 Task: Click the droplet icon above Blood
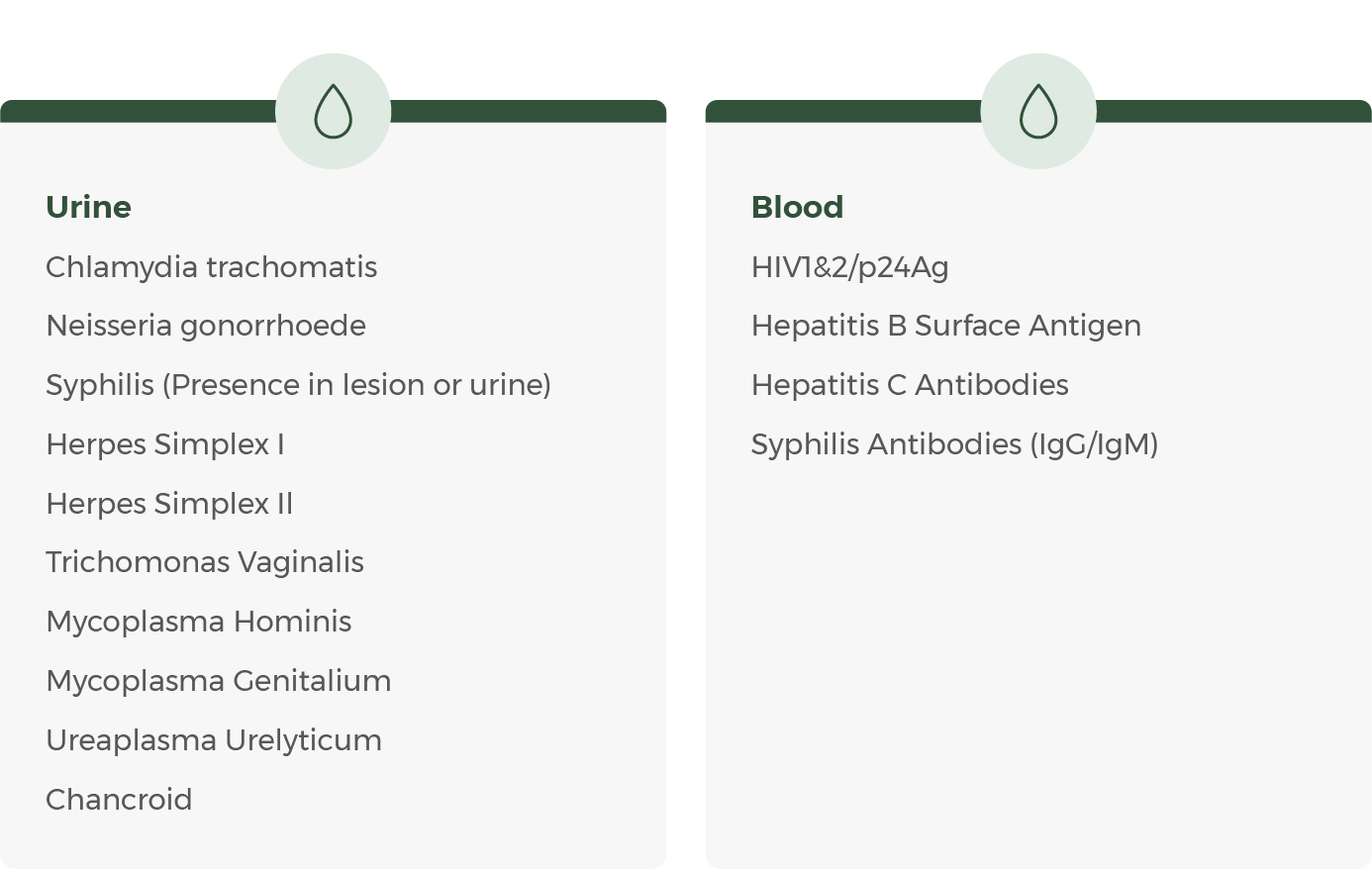click(x=1038, y=112)
